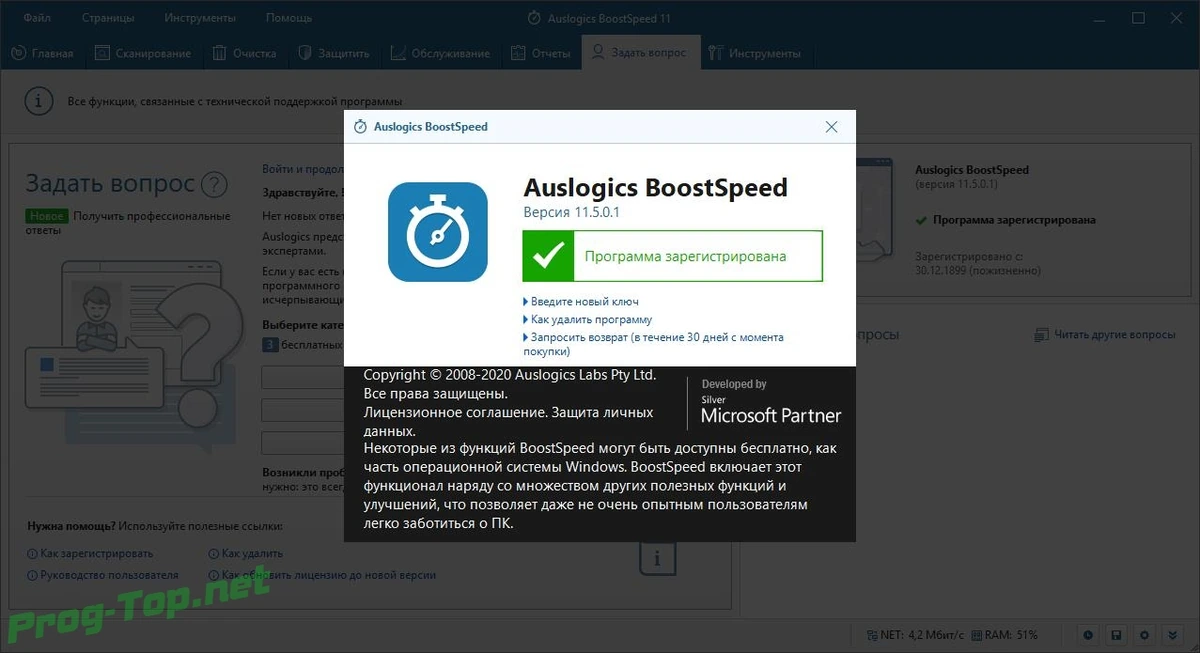The height and width of the screenshot is (653, 1200).
Task: Click the 'Программа зарегистрирована' status box
Action: click(672, 256)
